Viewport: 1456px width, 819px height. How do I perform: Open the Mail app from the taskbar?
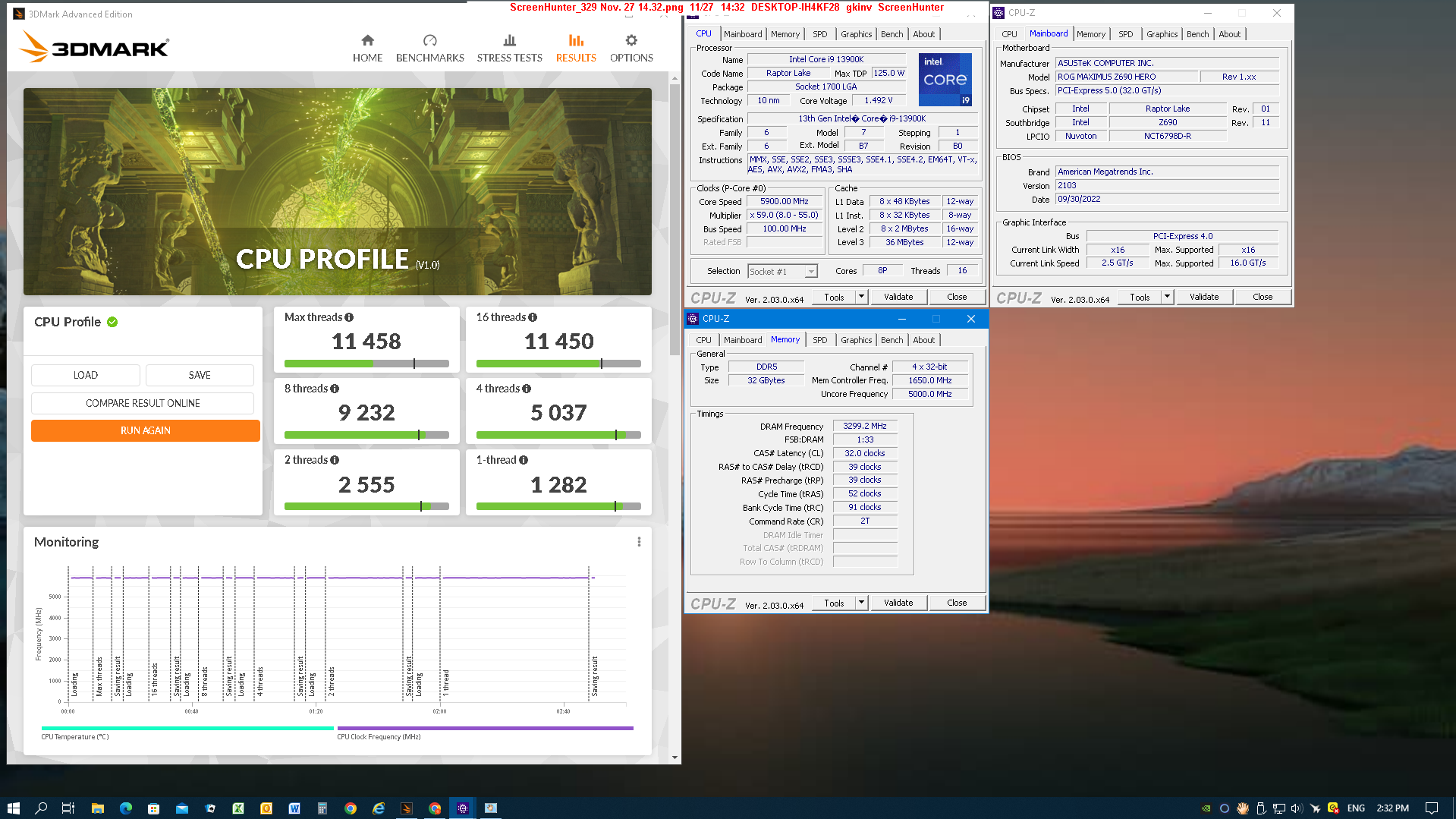click(182, 808)
